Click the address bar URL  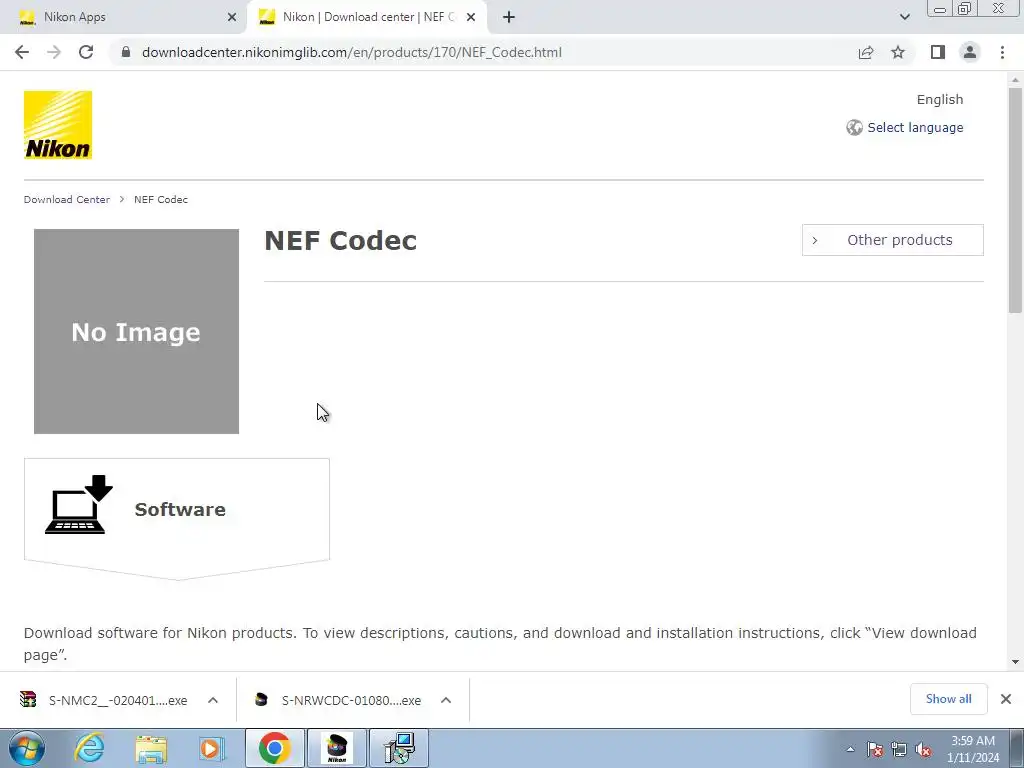coord(351,52)
